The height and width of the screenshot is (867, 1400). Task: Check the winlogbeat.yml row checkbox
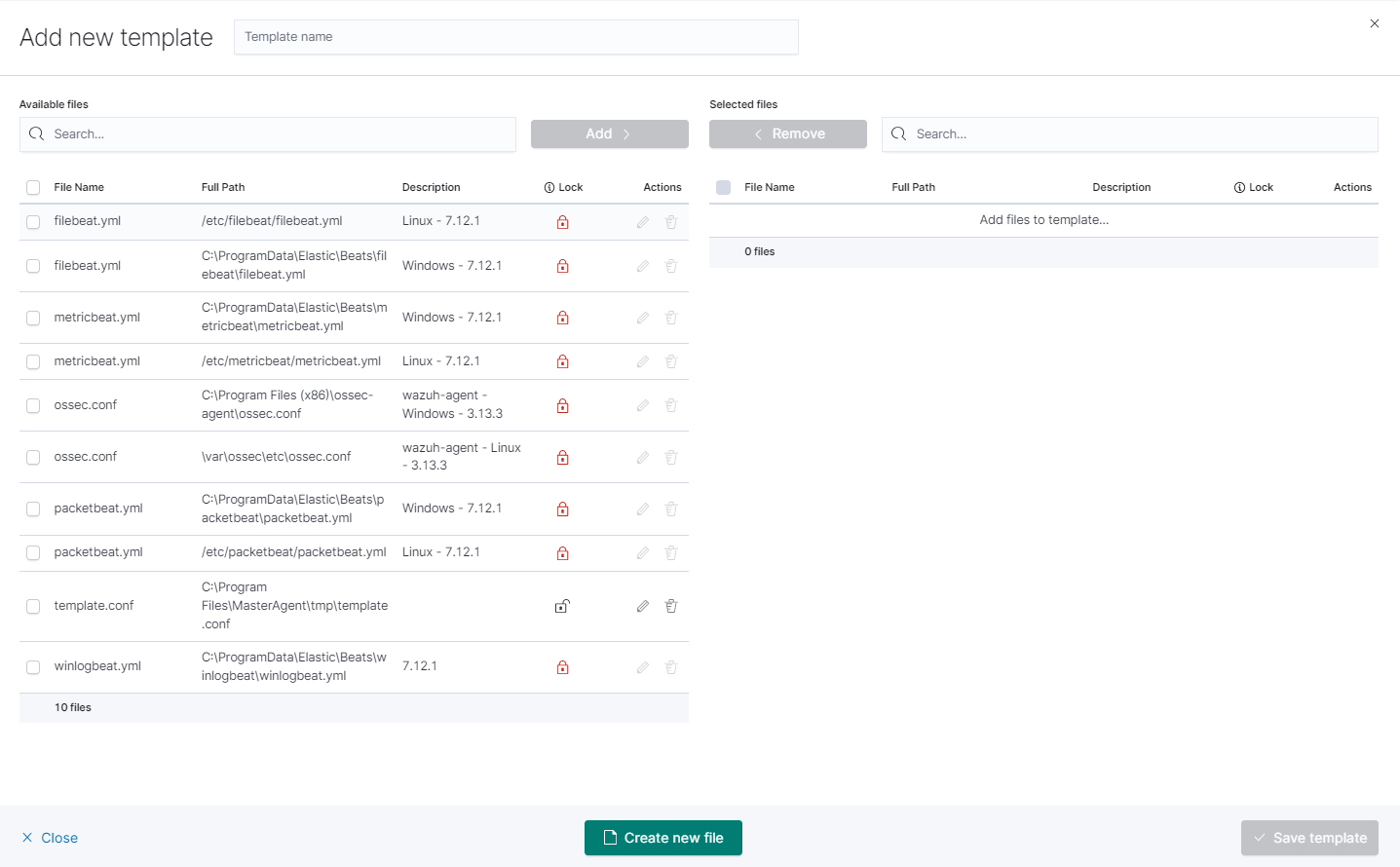click(33, 667)
